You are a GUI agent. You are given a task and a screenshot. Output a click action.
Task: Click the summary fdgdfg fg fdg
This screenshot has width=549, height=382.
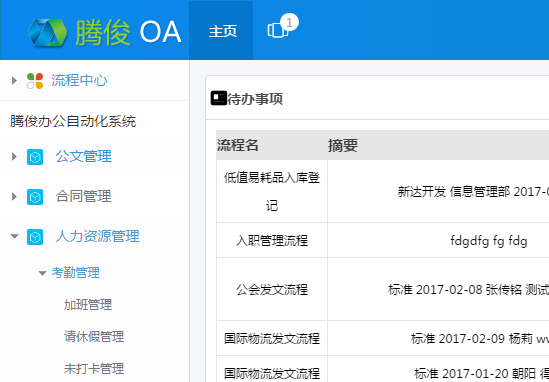point(489,241)
